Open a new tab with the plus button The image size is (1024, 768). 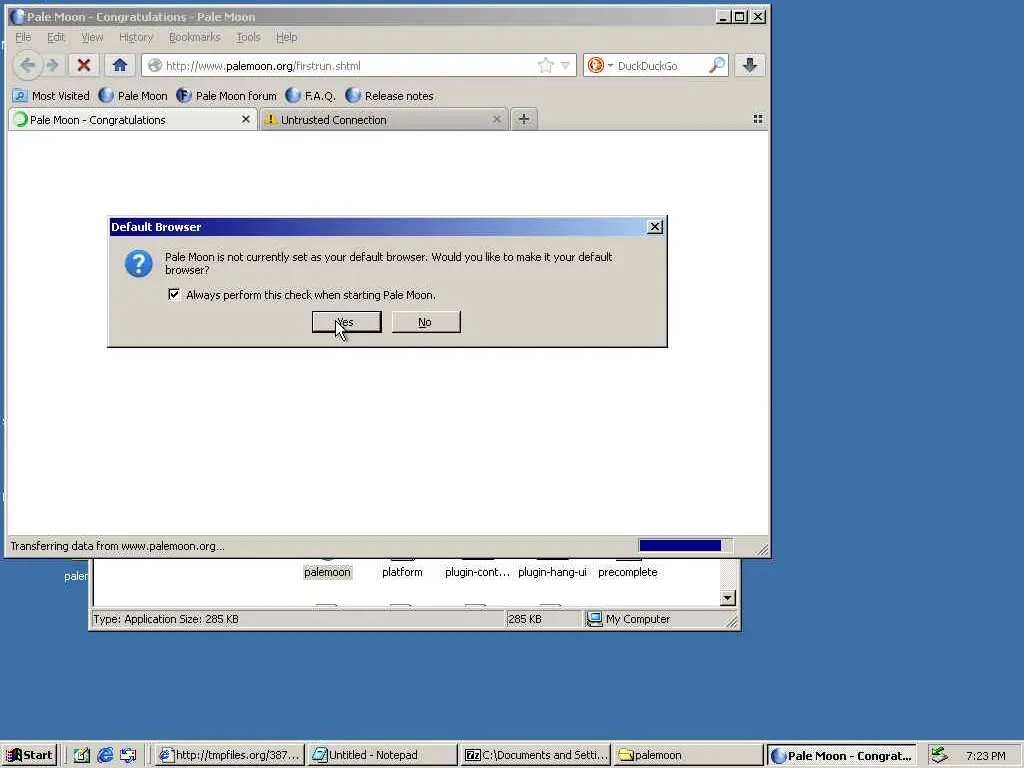tap(524, 119)
